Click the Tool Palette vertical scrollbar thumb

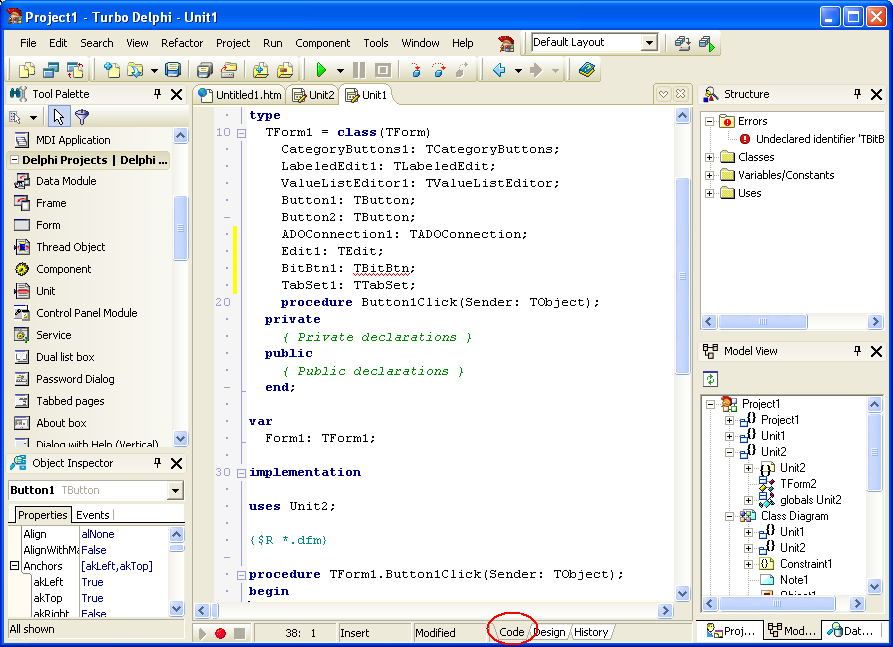coord(181,228)
